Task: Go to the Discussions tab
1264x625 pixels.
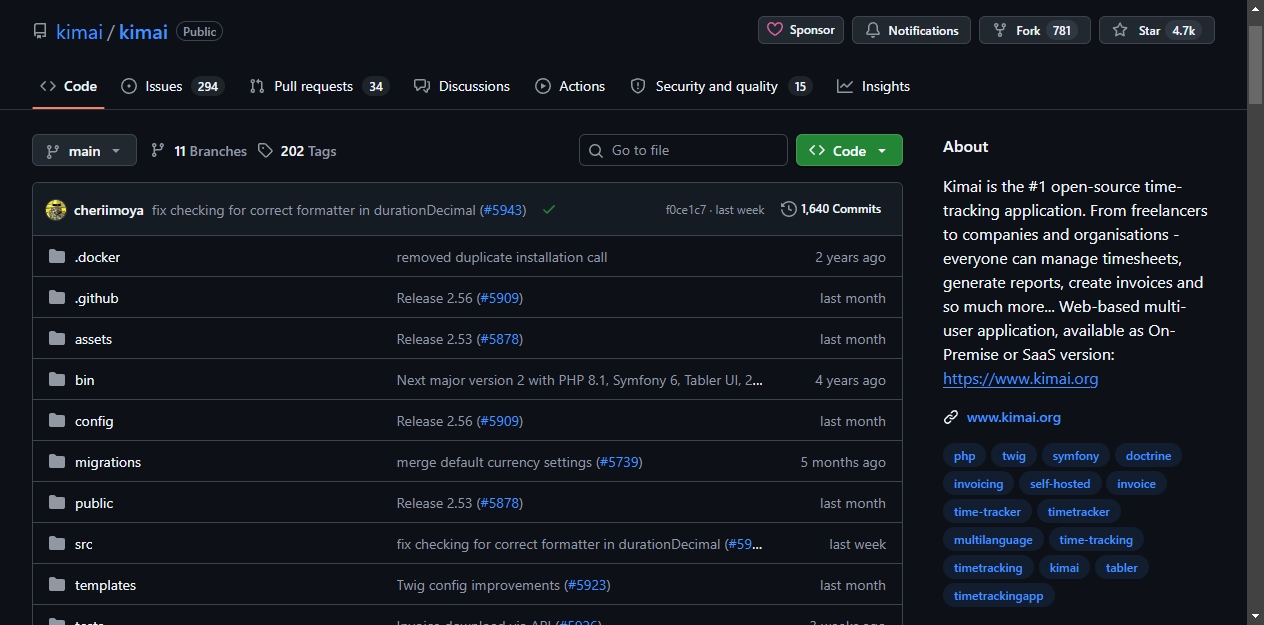Action: (462, 86)
